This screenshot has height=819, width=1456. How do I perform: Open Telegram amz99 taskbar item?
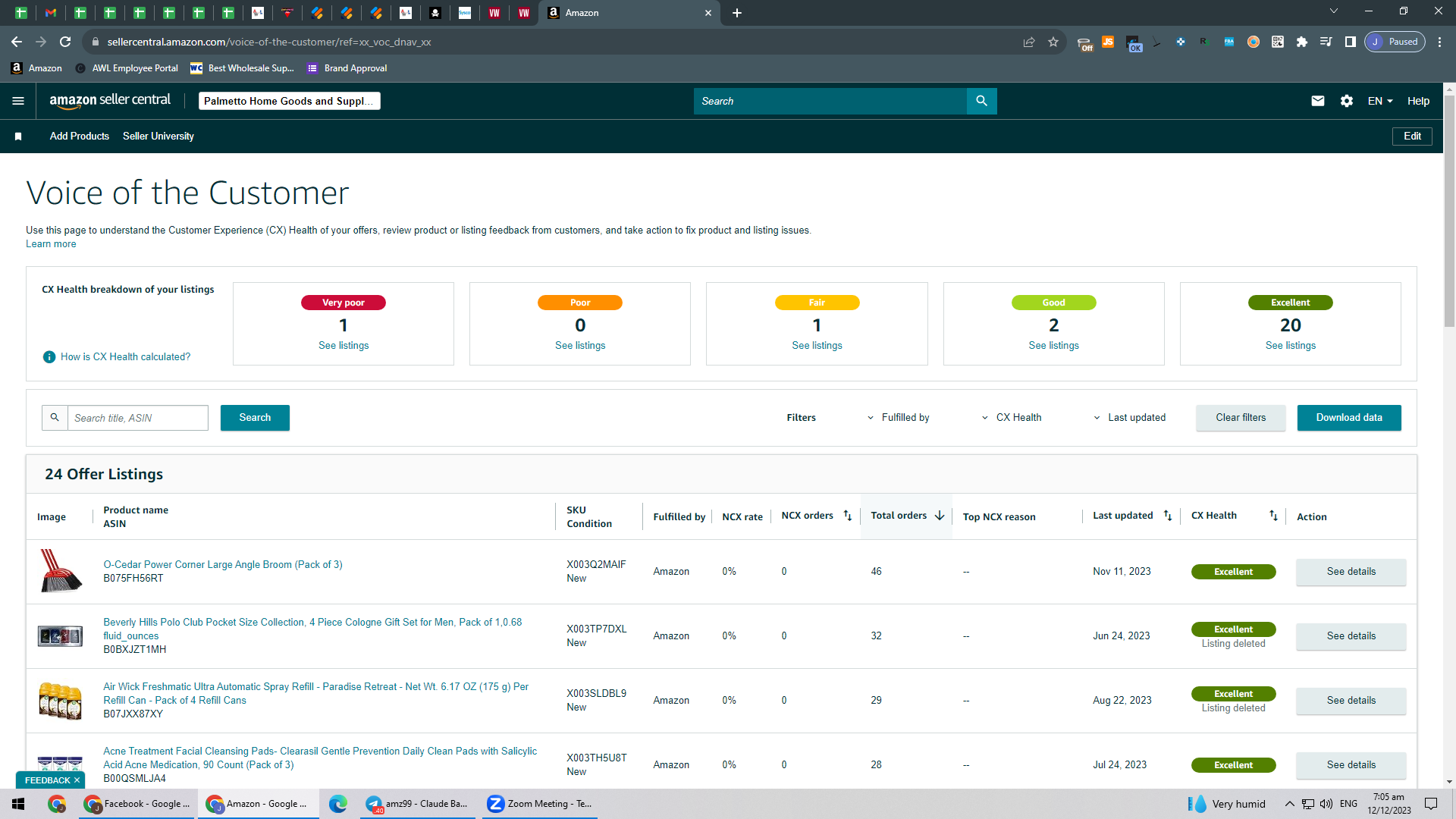click(x=417, y=804)
